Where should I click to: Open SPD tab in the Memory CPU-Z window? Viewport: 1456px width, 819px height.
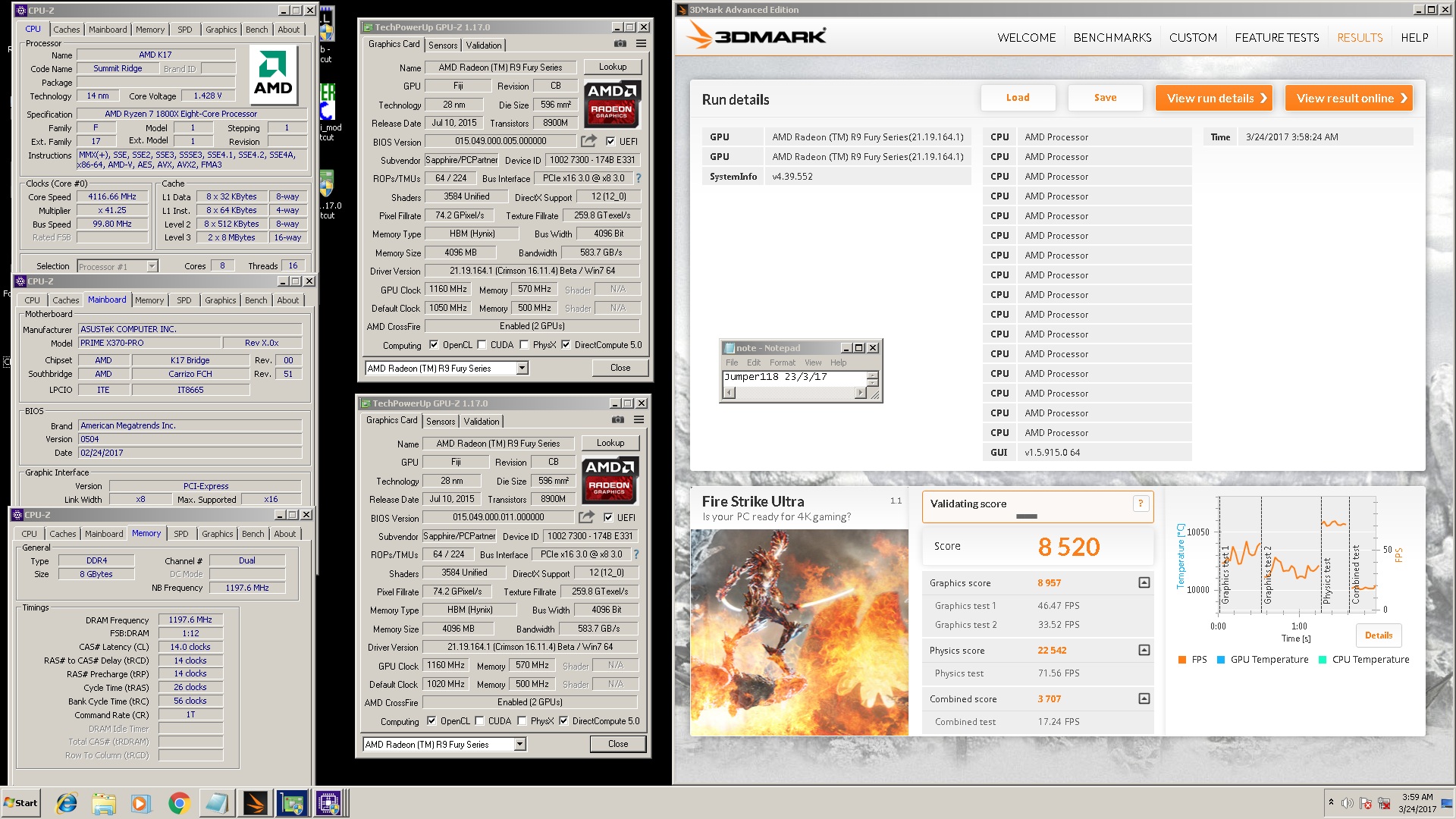click(x=181, y=534)
